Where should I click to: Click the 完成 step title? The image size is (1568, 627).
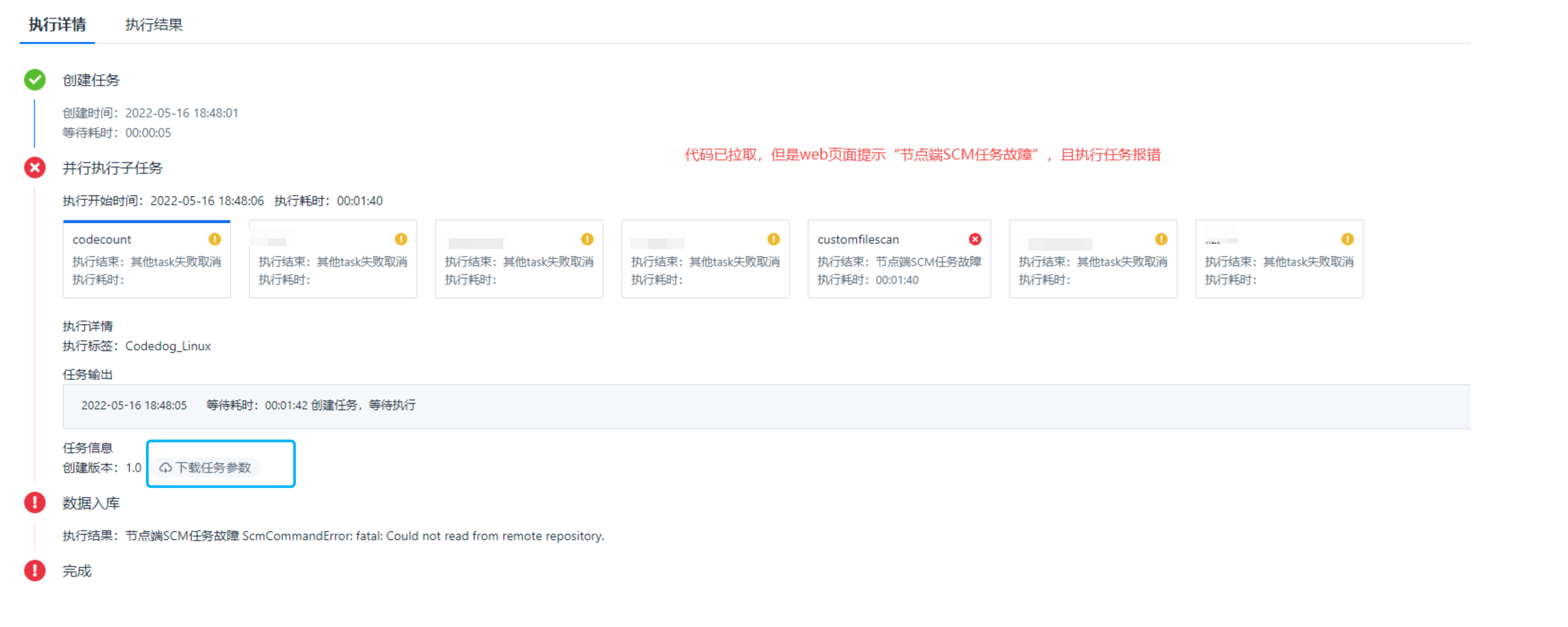[x=77, y=571]
